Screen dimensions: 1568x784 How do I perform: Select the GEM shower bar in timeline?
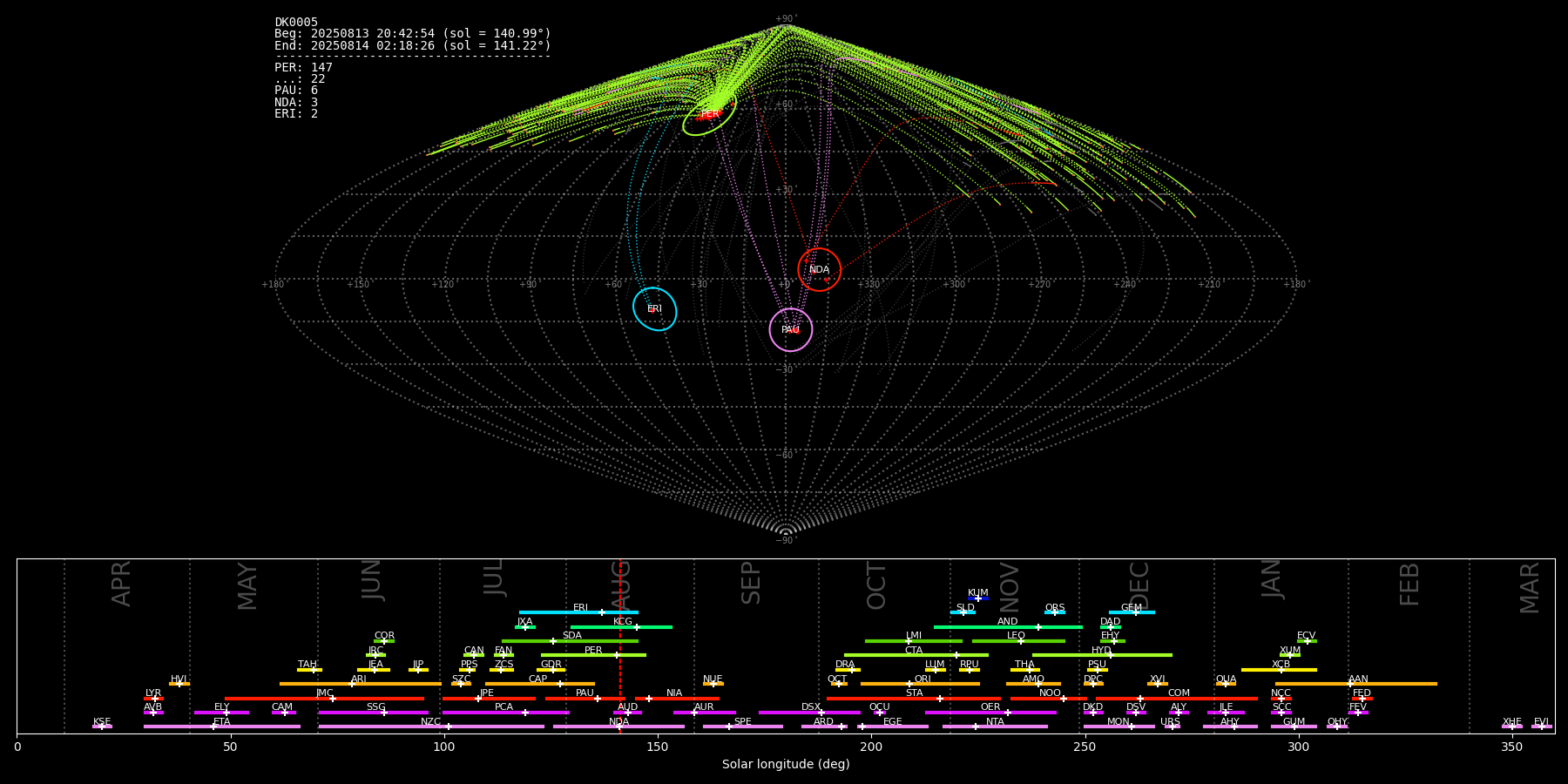tap(1132, 612)
